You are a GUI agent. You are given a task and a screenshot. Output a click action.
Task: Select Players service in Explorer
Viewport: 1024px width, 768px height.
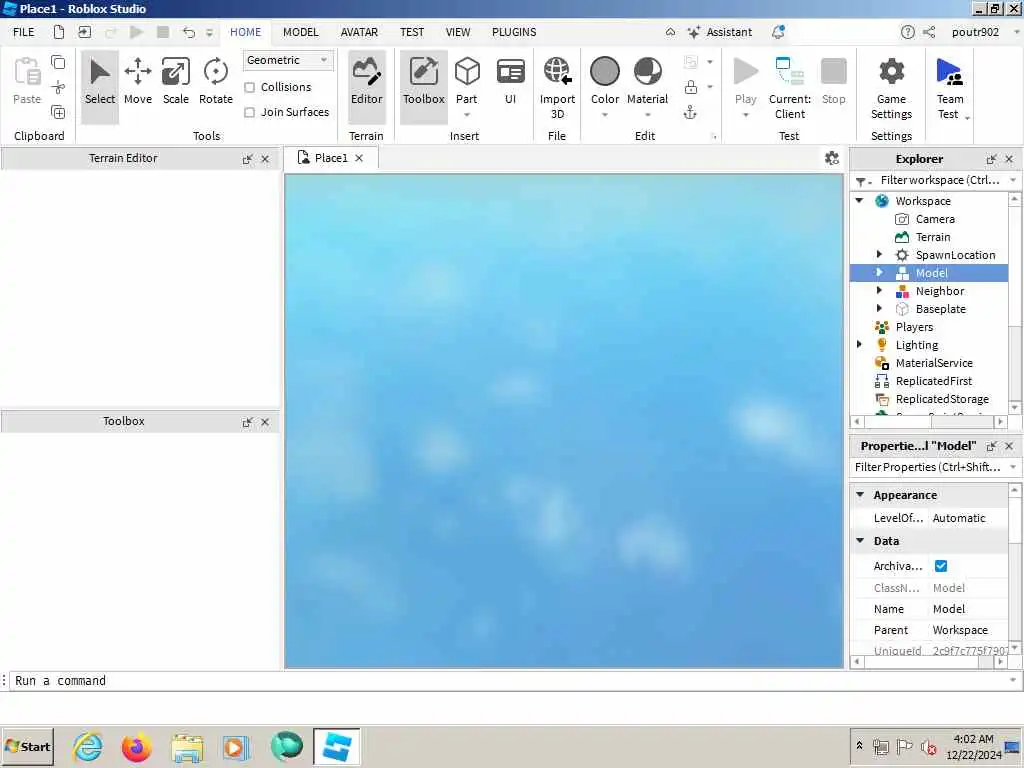914,327
